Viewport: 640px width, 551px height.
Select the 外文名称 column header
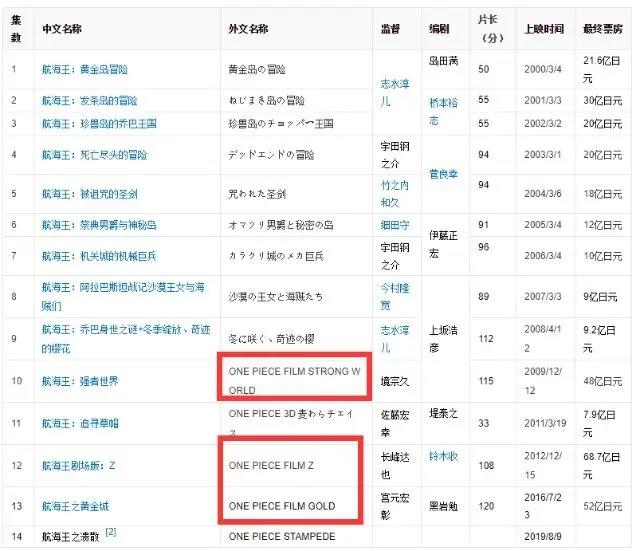pos(248,29)
